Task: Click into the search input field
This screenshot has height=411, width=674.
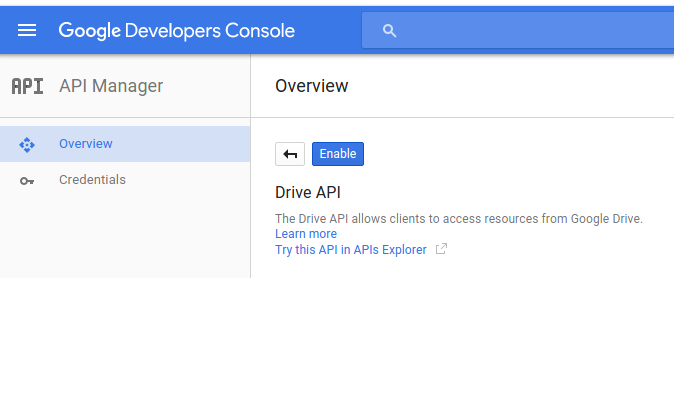Action: coord(518,31)
